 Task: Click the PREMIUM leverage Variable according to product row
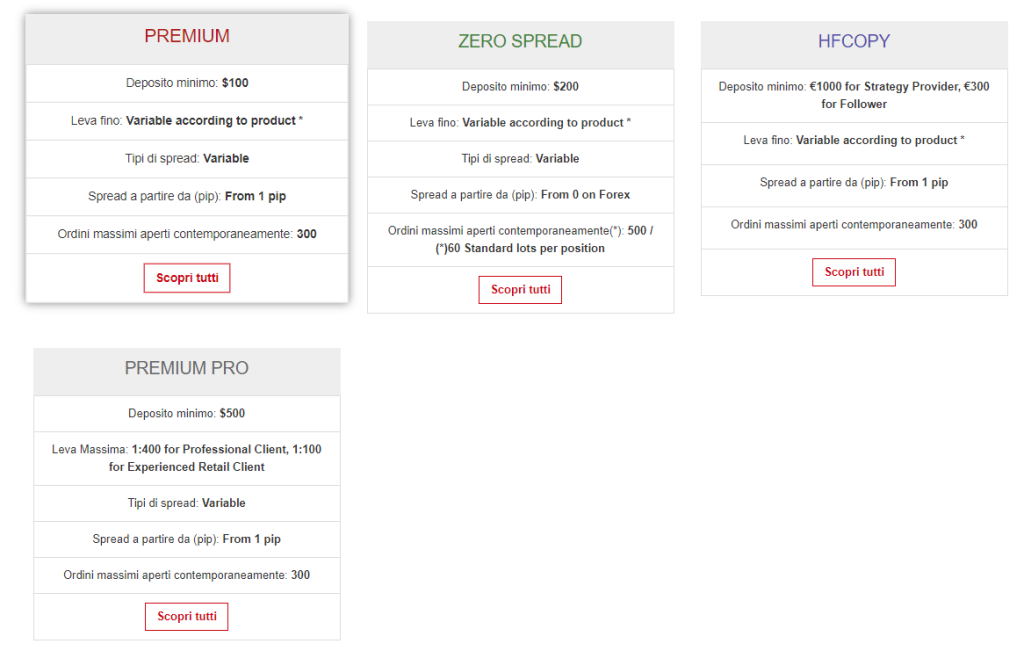coord(187,121)
